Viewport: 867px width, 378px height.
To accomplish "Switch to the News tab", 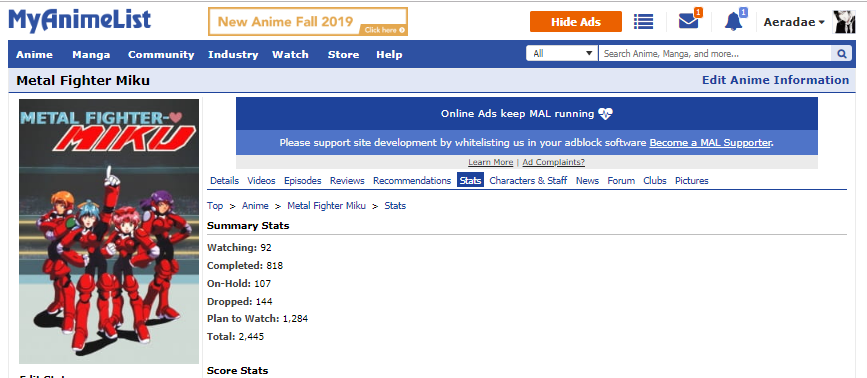I will pyautogui.click(x=587, y=181).
